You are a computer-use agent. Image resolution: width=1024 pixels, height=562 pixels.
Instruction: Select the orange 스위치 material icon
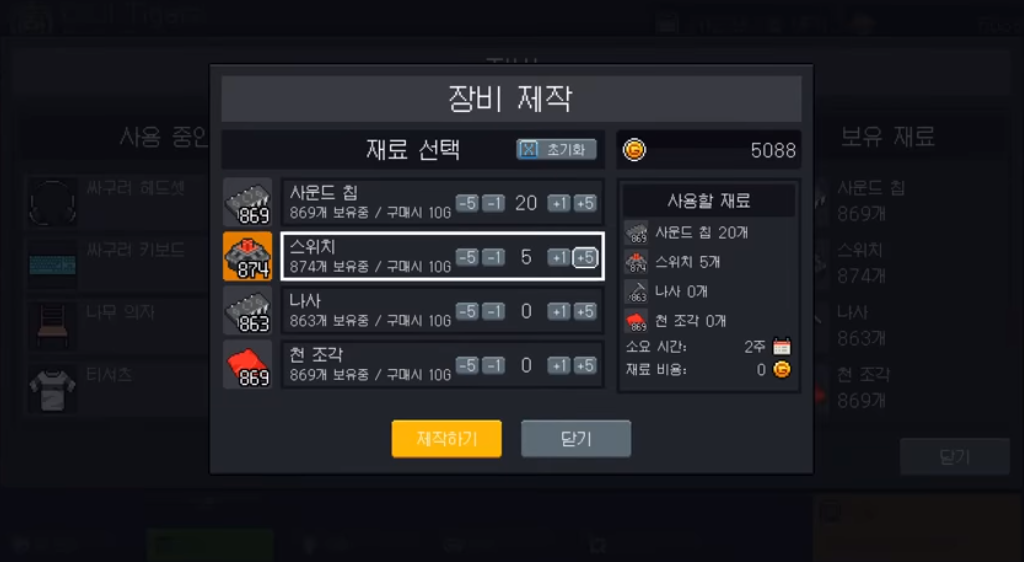248,257
